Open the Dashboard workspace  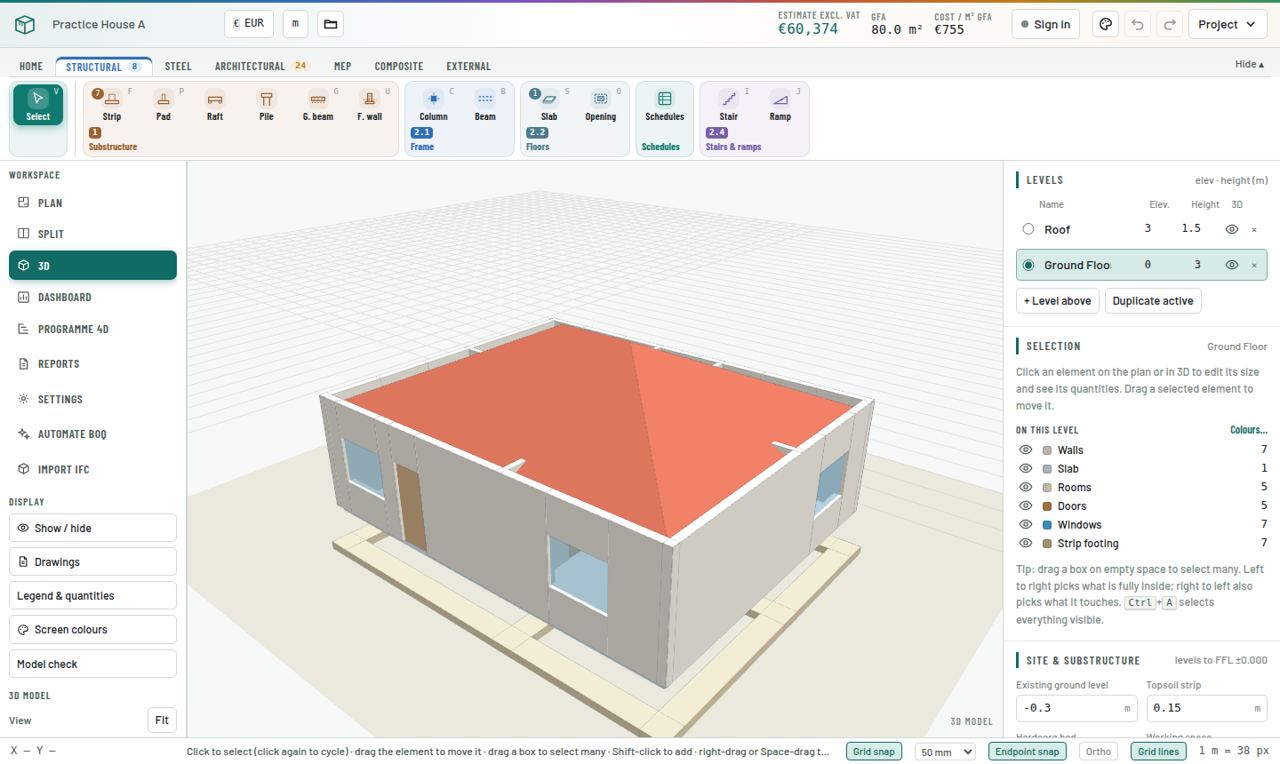coord(93,297)
